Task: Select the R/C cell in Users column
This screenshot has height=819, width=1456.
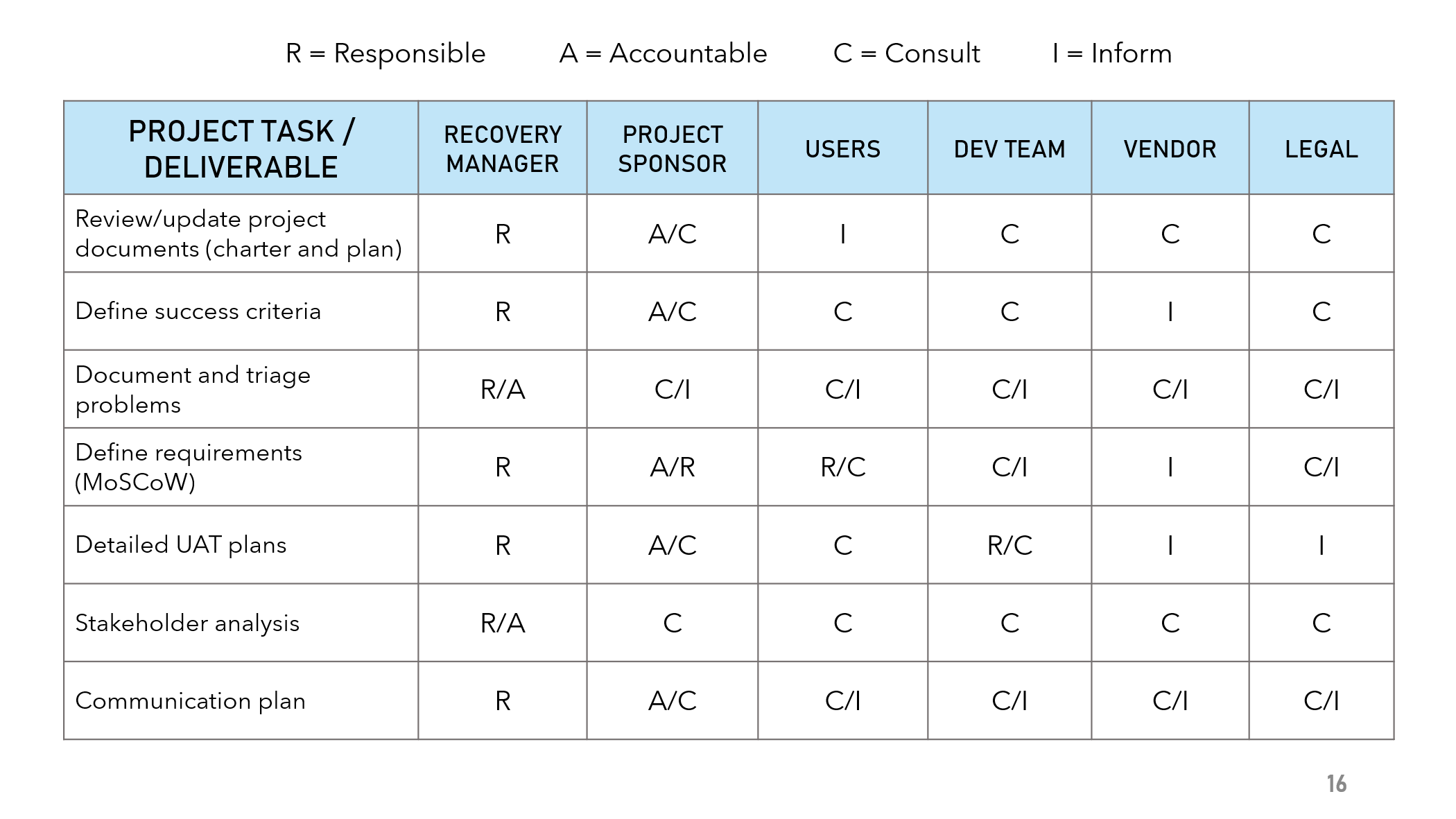Action: point(843,467)
